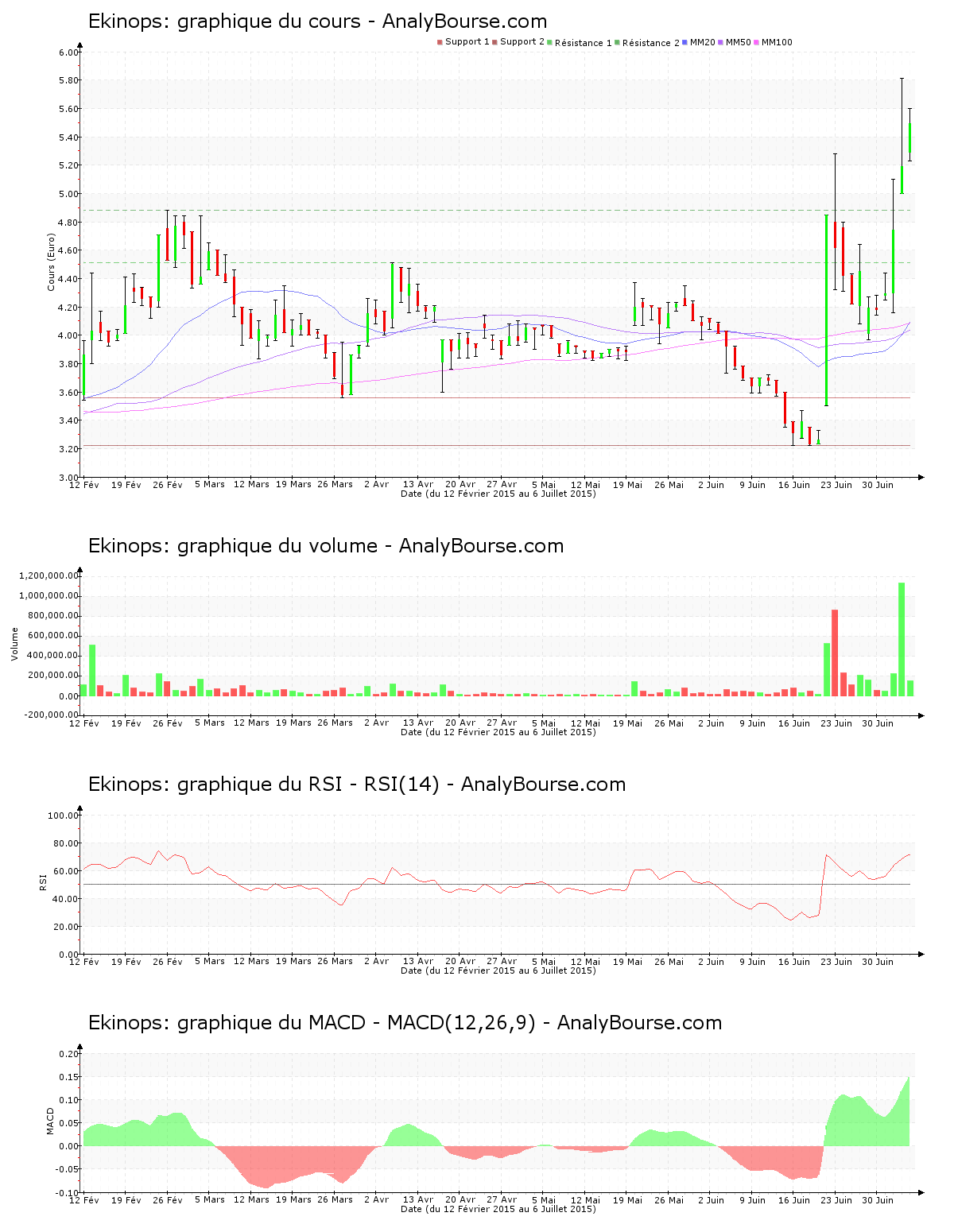
Task: Click the 'graphique du MACD - MACD(12,26,9)' title
Action: click(x=356, y=1023)
